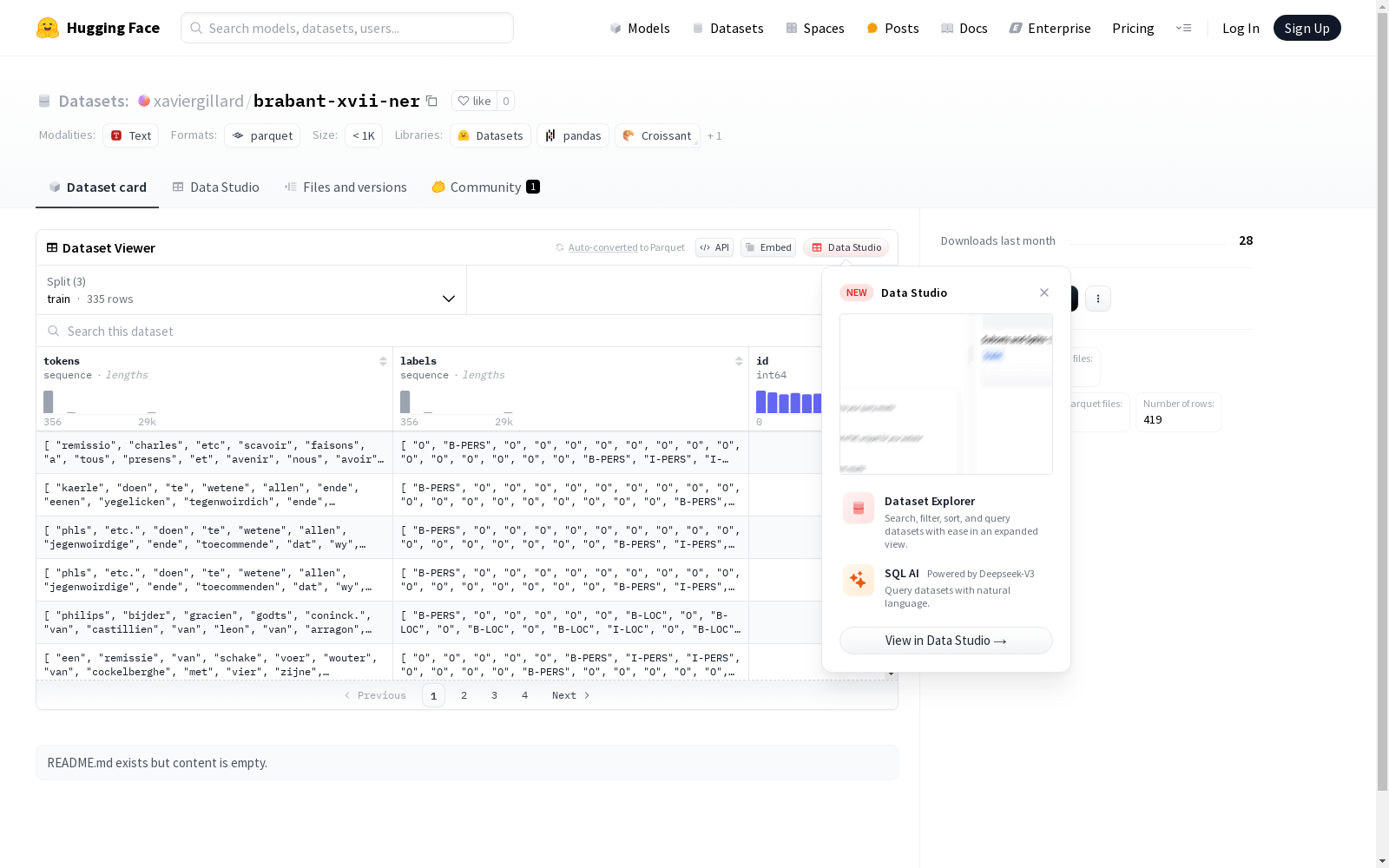Click the Sign Up button

(x=1307, y=28)
